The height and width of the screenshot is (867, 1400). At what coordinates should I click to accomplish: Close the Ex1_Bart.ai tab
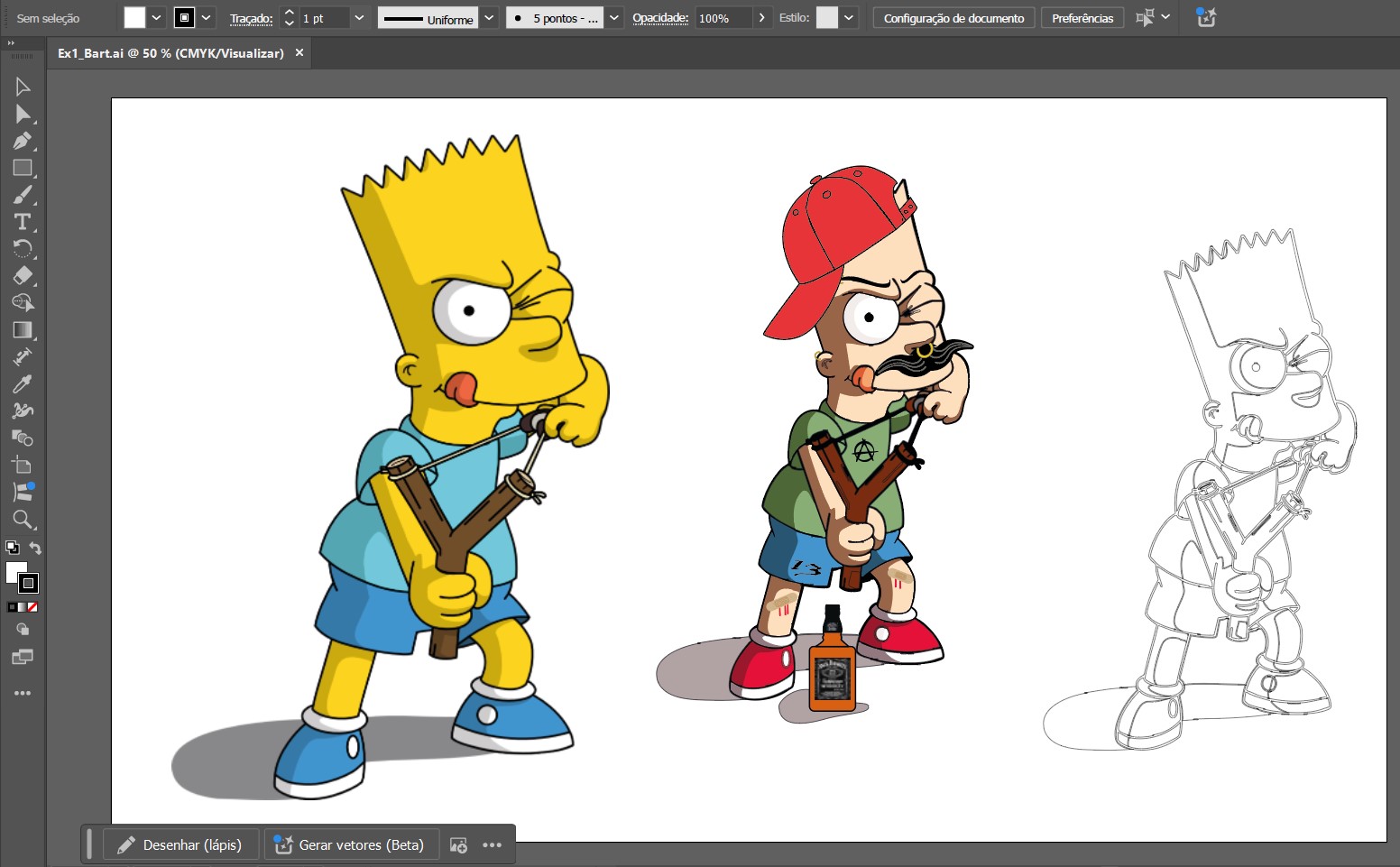click(x=299, y=52)
